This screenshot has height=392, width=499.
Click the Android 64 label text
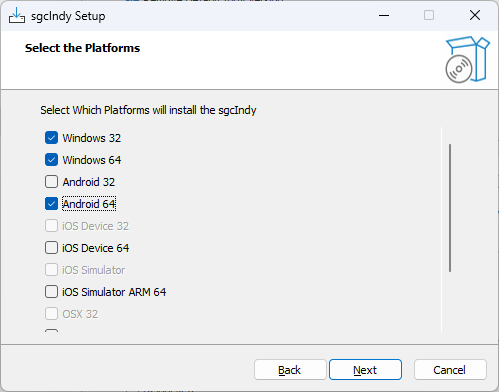[89, 204]
